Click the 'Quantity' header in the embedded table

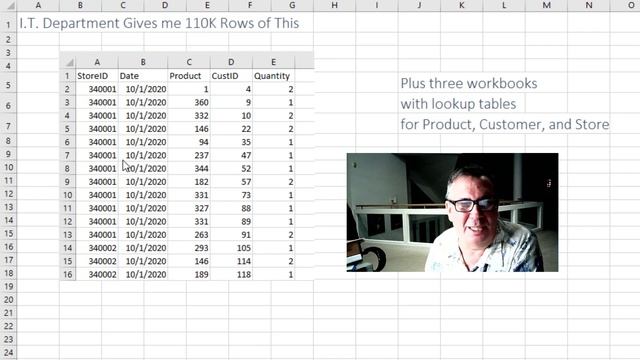click(x=272, y=76)
